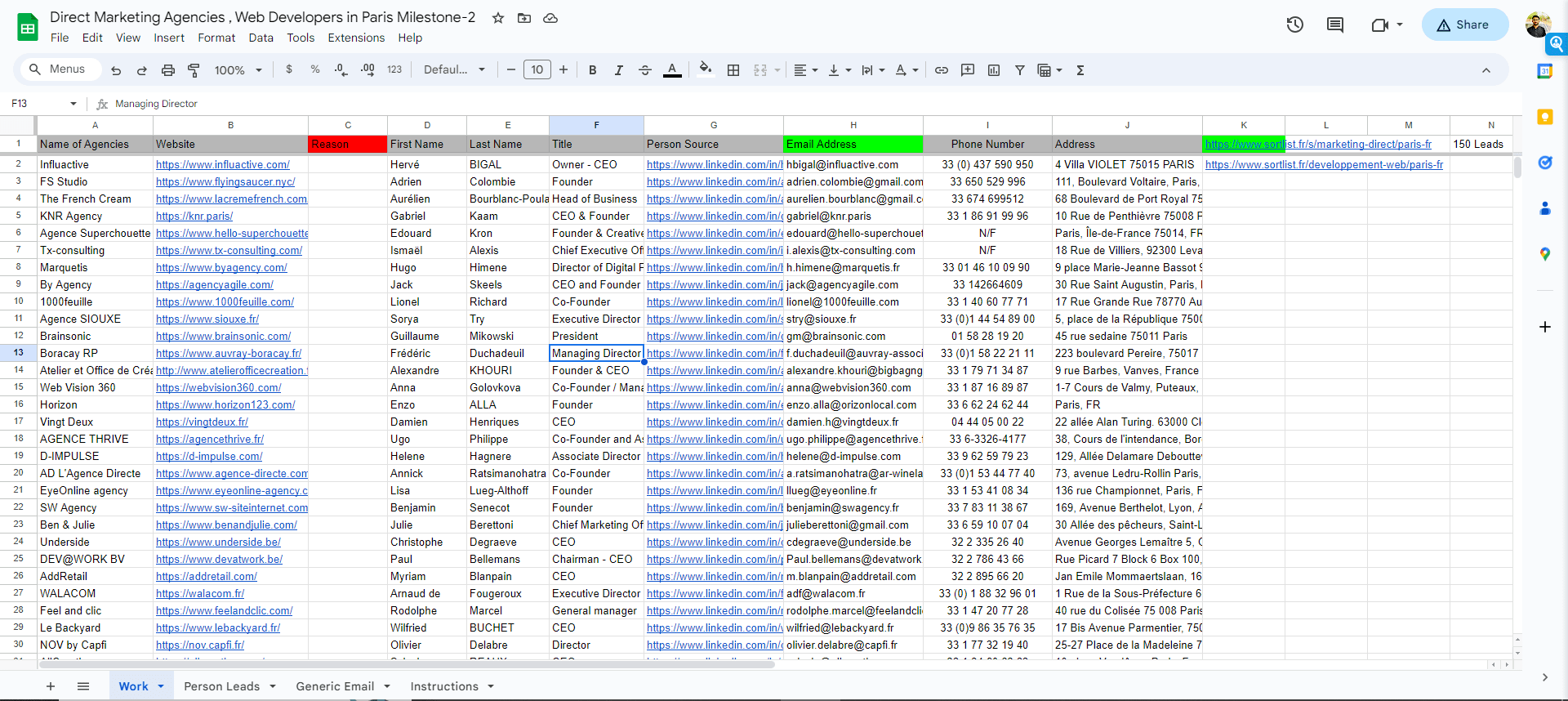Open the influactive.com website link
The width and height of the screenshot is (1568, 701).
click(x=223, y=164)
